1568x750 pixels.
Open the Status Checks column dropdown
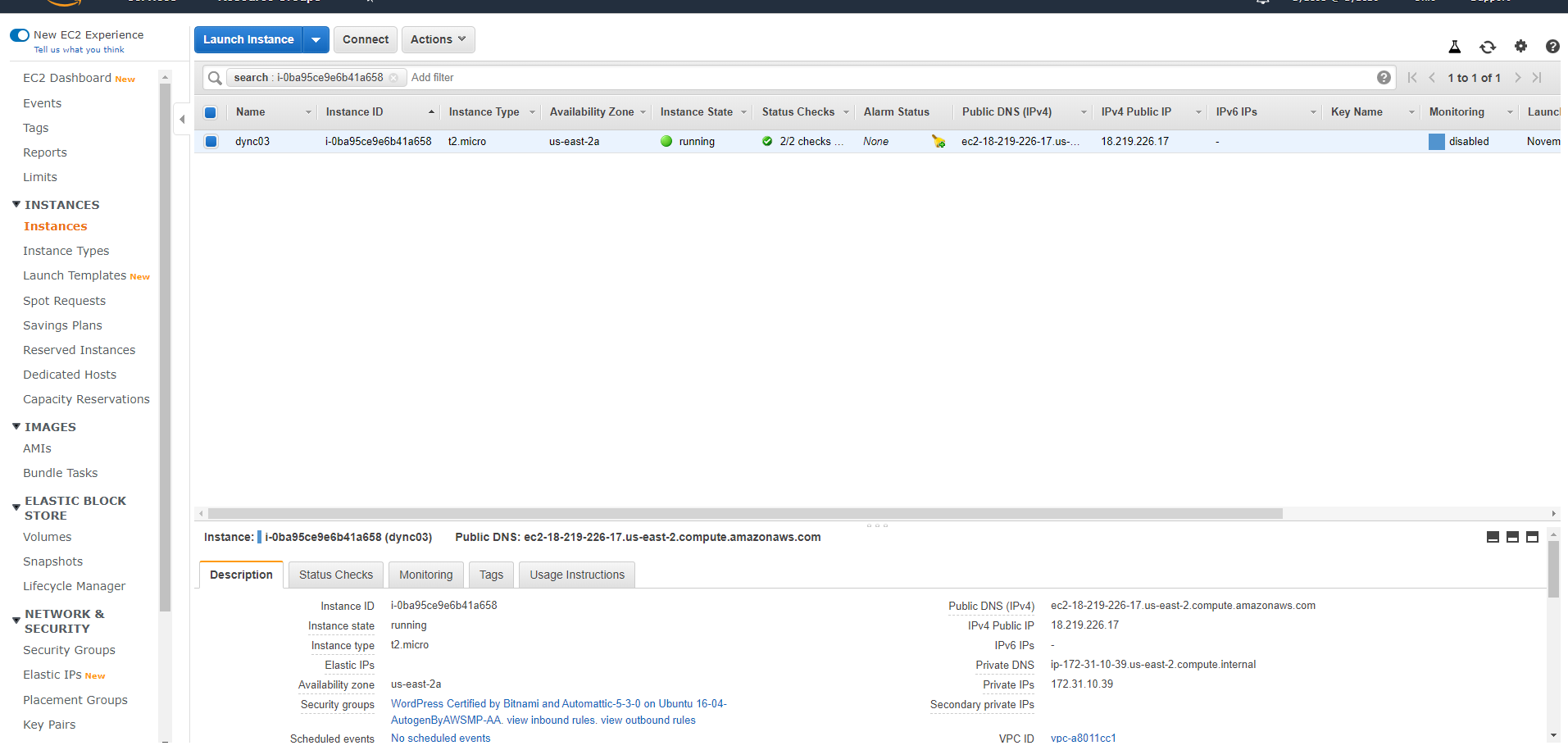(x=847, y=112)
